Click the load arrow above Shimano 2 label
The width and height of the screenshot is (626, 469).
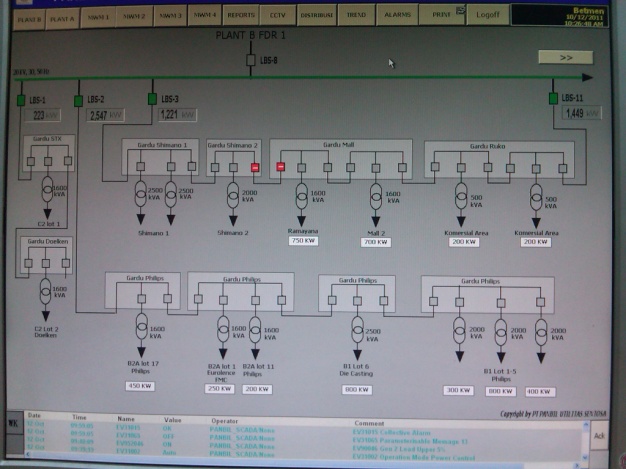(233, 220)
